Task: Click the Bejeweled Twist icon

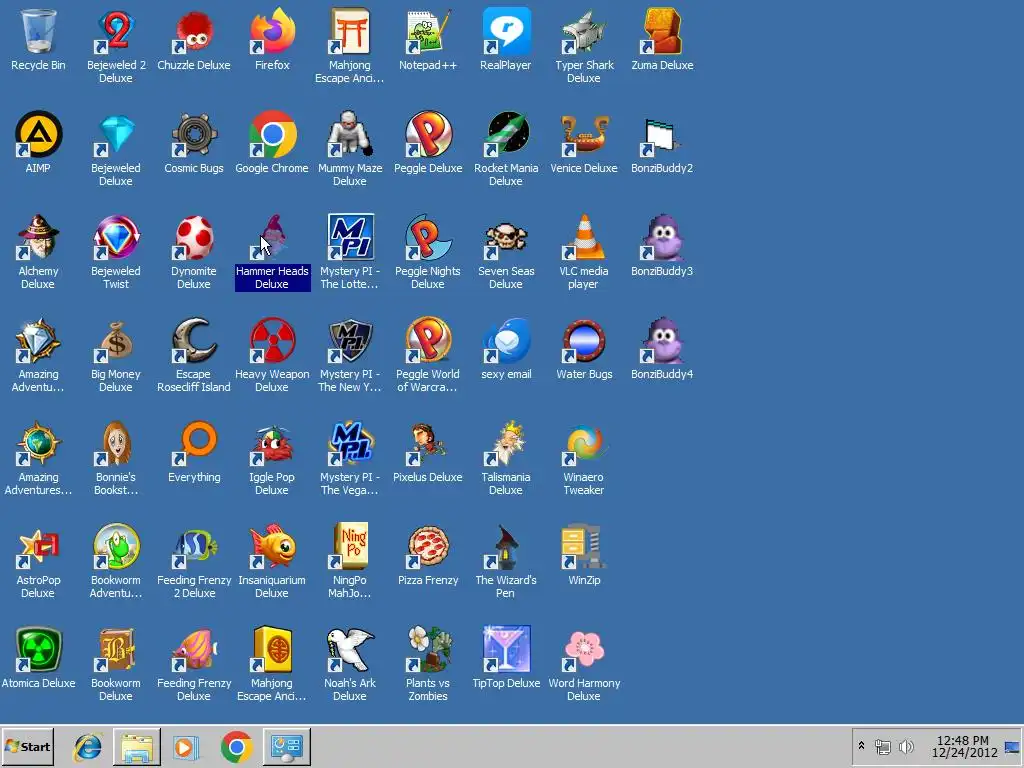Action: coord(116,236)
